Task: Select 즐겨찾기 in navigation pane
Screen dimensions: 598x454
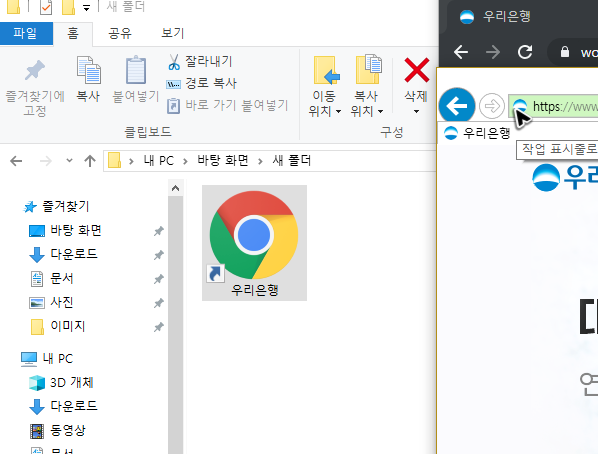Action: click(56, 206)
